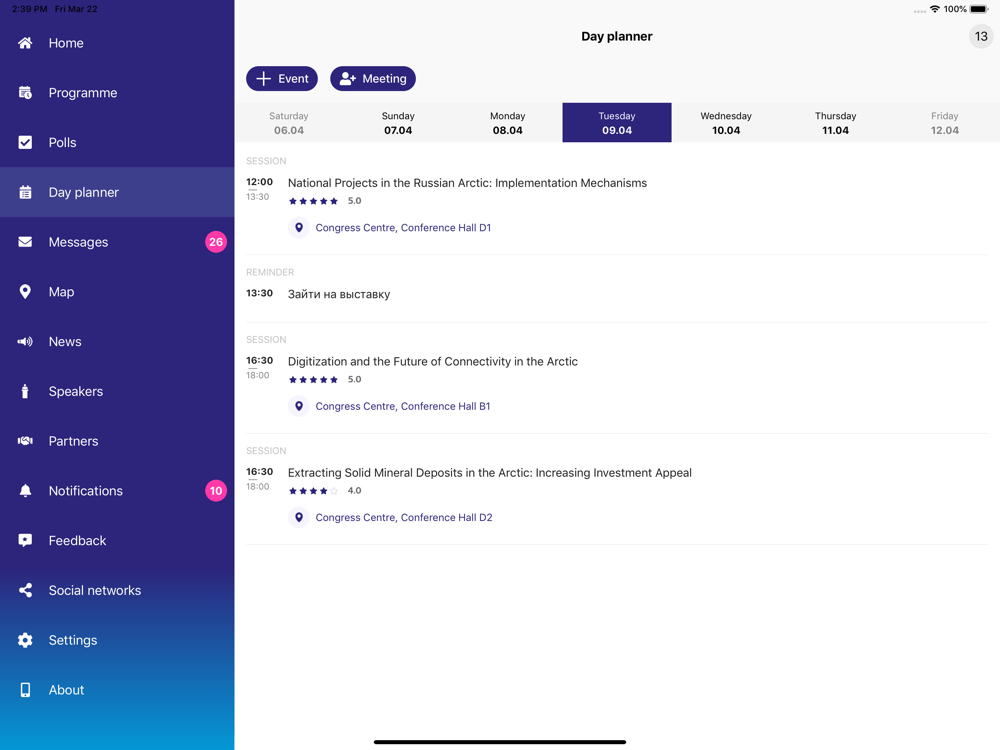Open Settings gear icon
Viewport: 1000px width, 750px height.
[25, 640]
